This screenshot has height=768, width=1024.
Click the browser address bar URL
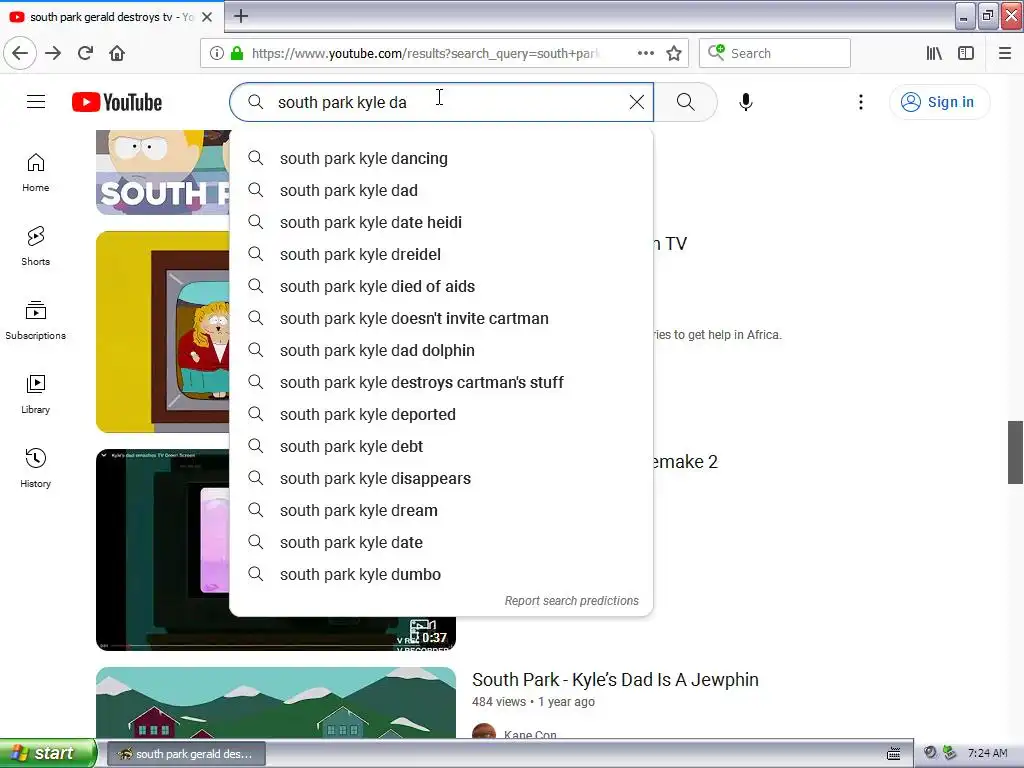424,53
